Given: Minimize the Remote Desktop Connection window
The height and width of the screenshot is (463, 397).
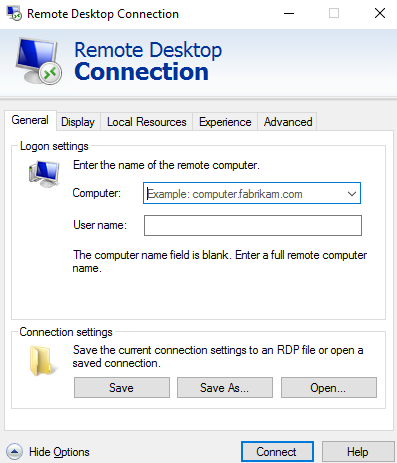Looking at the screenshot, I should (289, 13).
